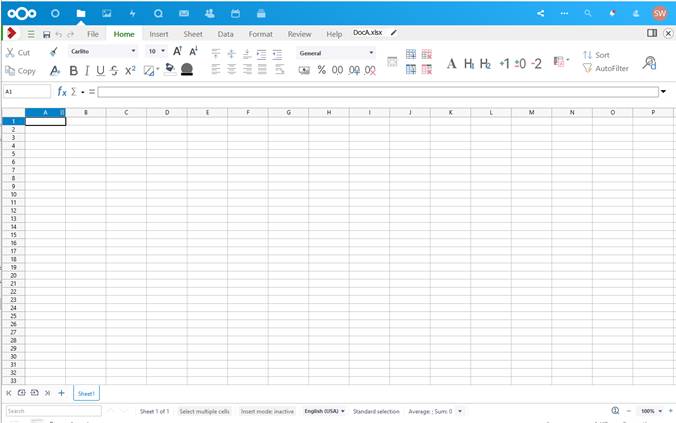Screen dimensions: 676x423
Task: Expand the Carlito font name dropdown
Action: click(133, 51)
